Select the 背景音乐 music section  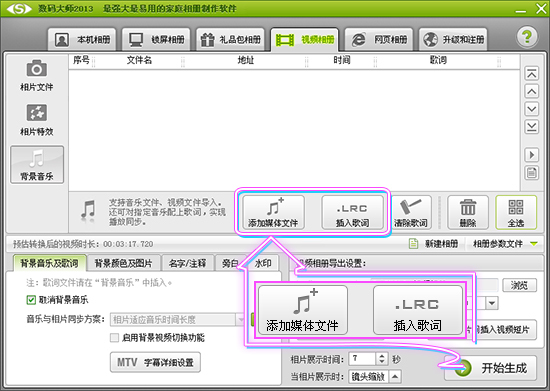[37, 165]
